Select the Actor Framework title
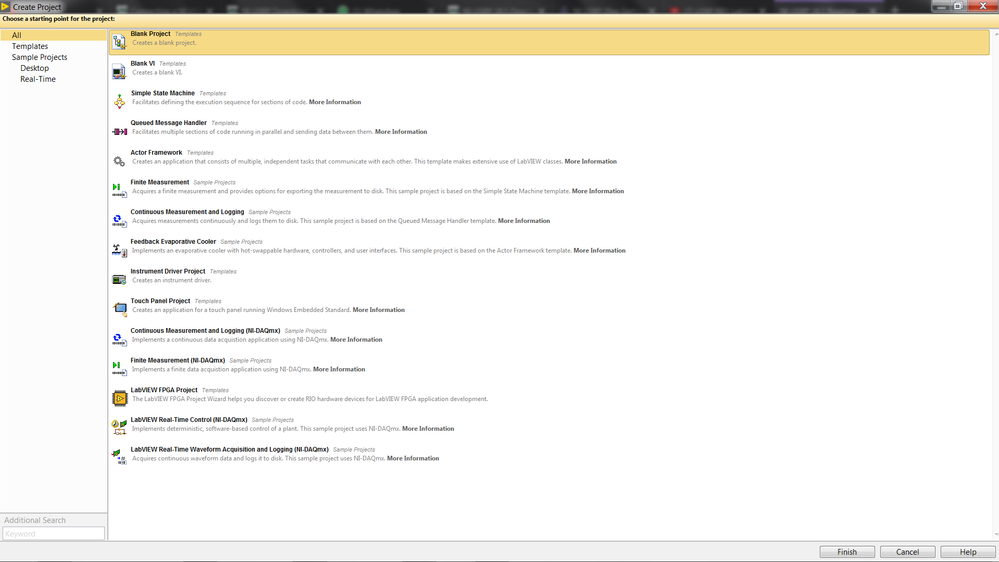This screenshot has height=562, width=999. point(156,152)
